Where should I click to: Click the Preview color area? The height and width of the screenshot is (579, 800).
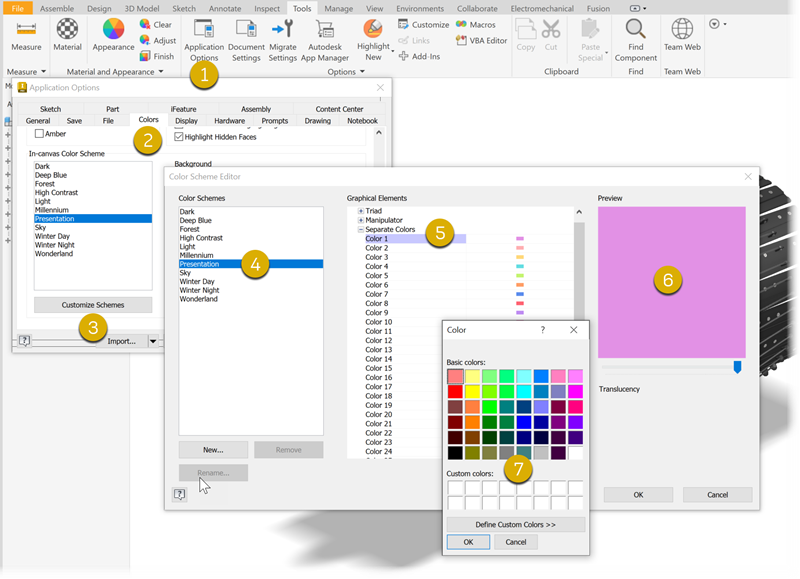(671, 282)
